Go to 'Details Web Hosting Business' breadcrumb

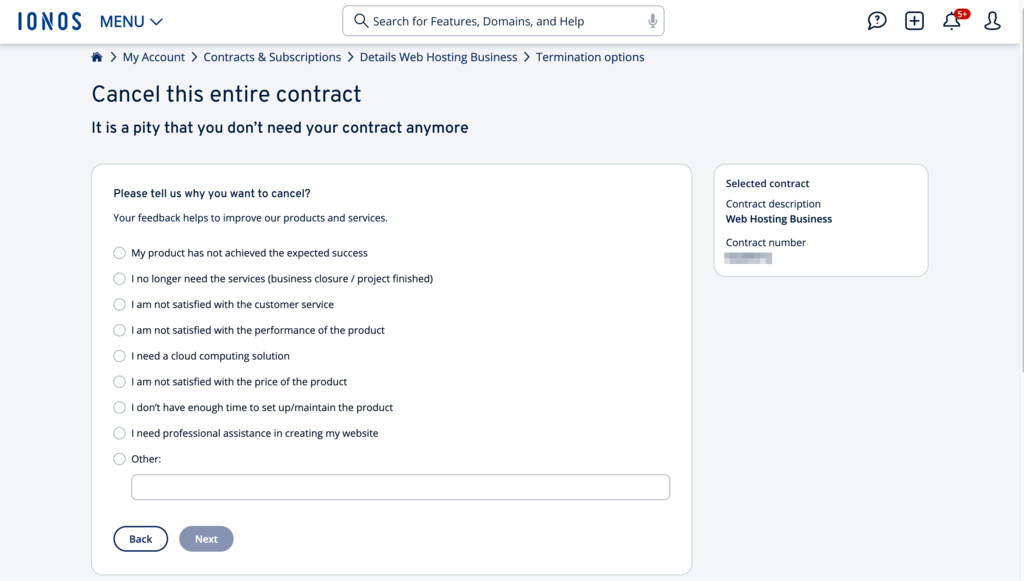tap(438, 57)
